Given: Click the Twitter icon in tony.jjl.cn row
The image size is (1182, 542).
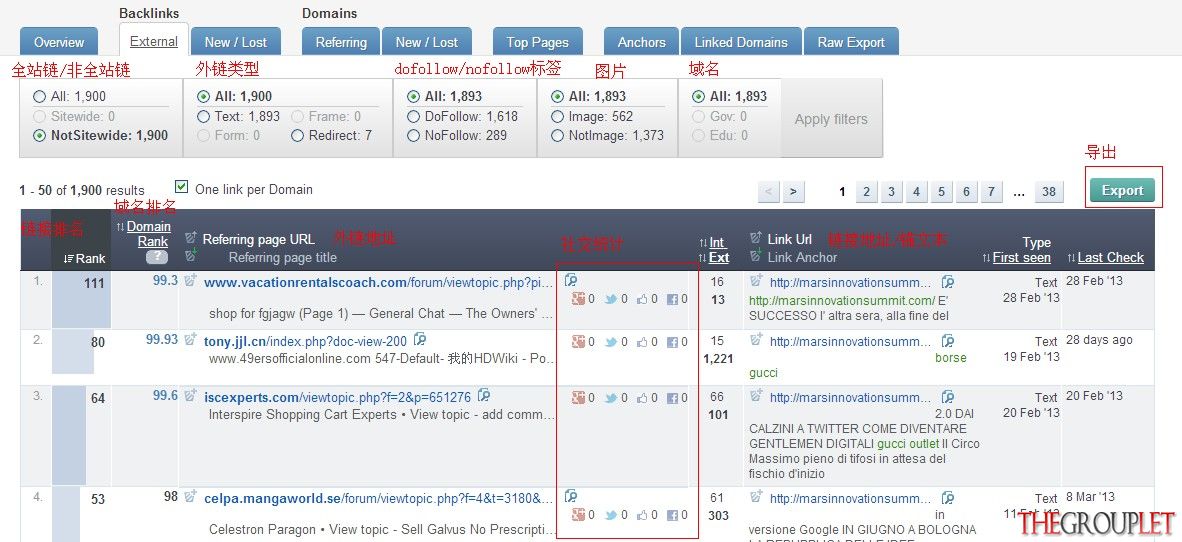Looking at the screenshot, I should pos(611,342).
